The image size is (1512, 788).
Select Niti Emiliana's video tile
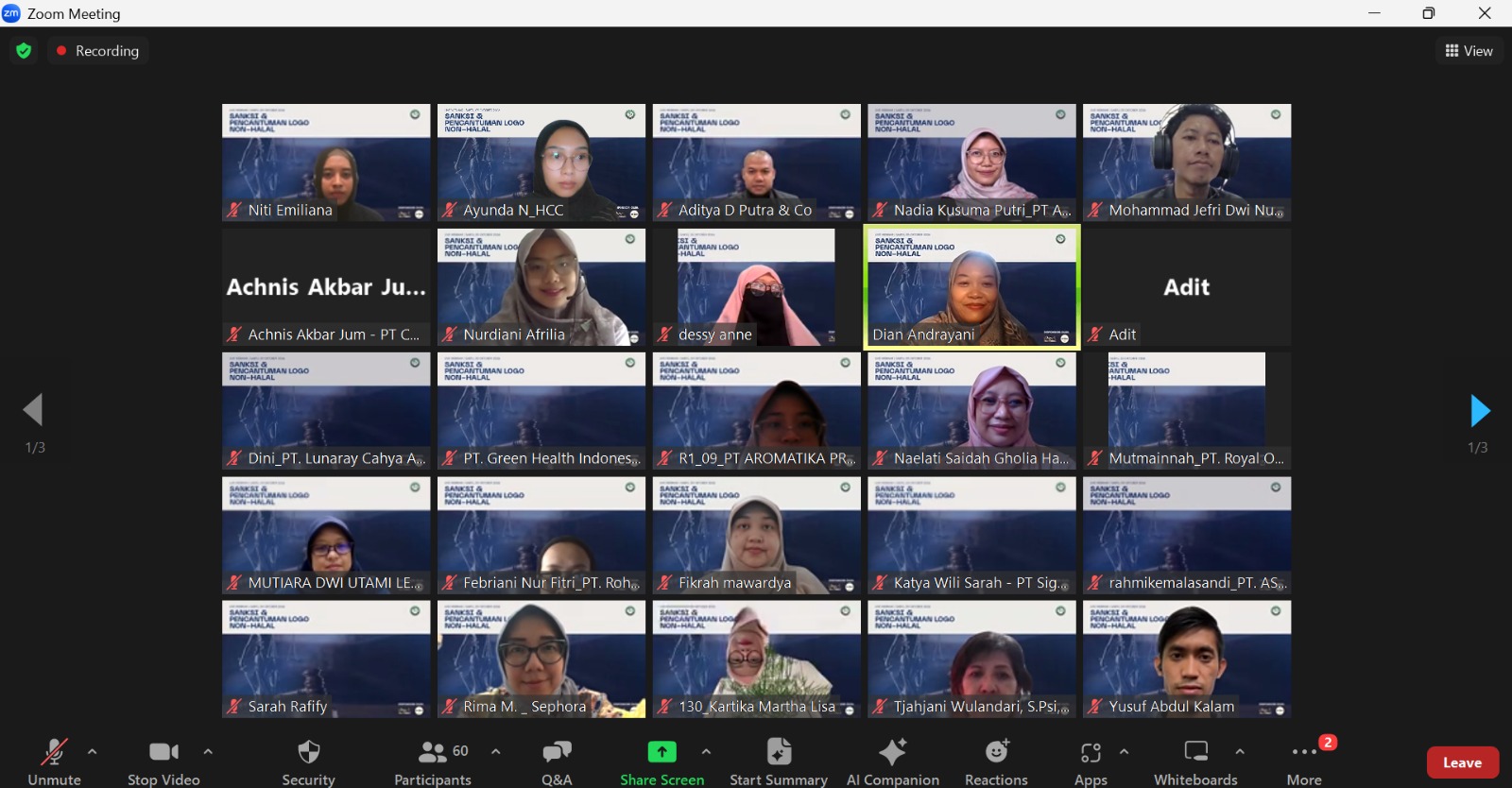326,163
